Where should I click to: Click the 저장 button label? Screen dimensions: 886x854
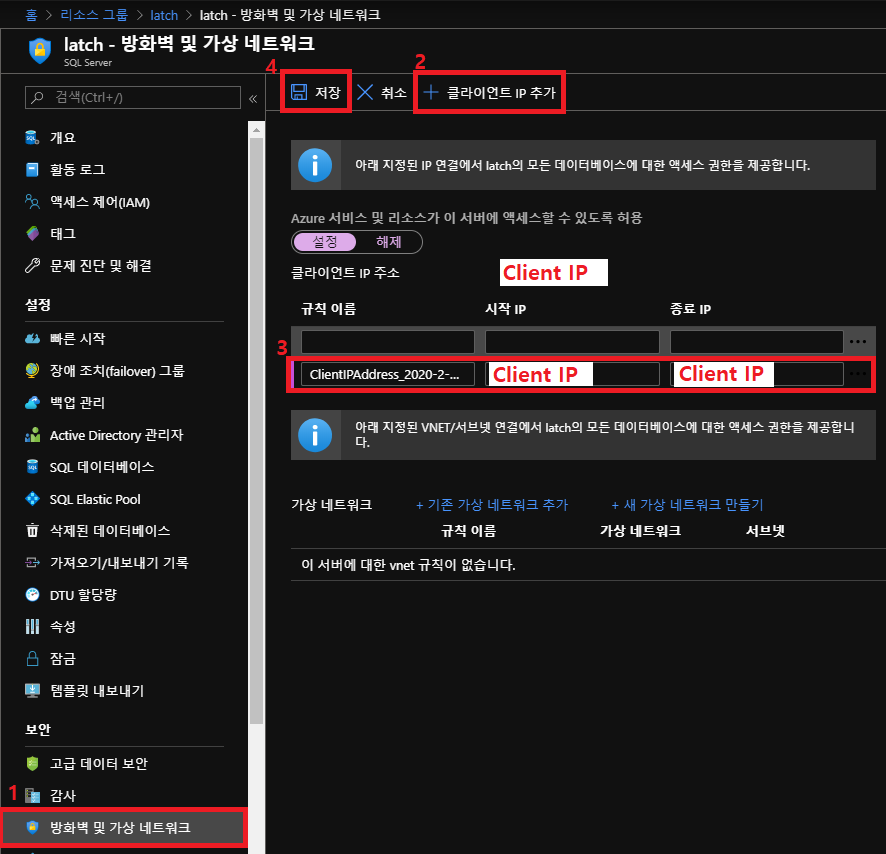coord(328,92)
